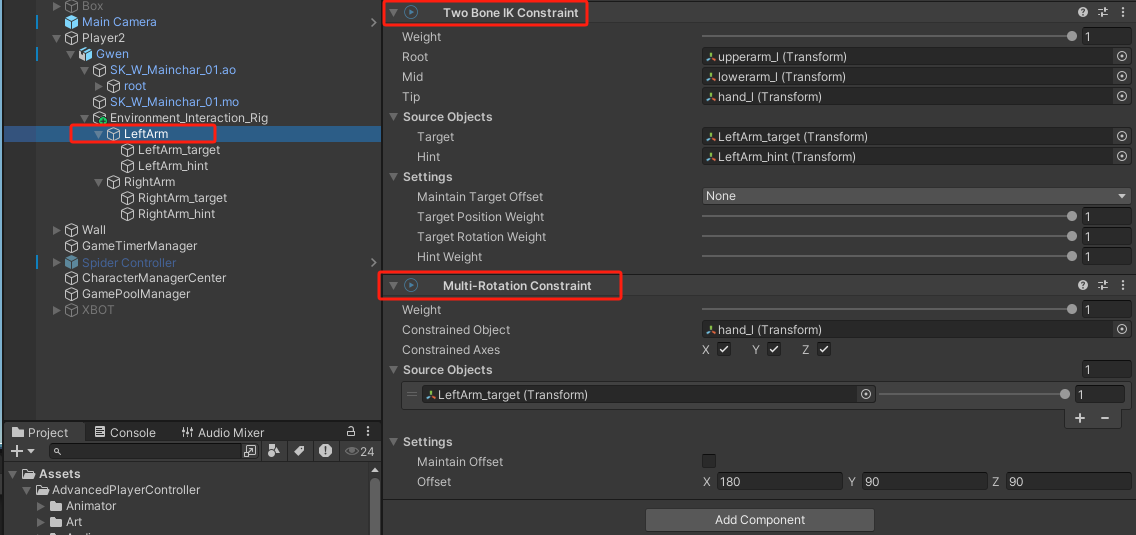The image size is (1136, 535).
Task: Remove source object with minus button
Action: point(1105,418)
